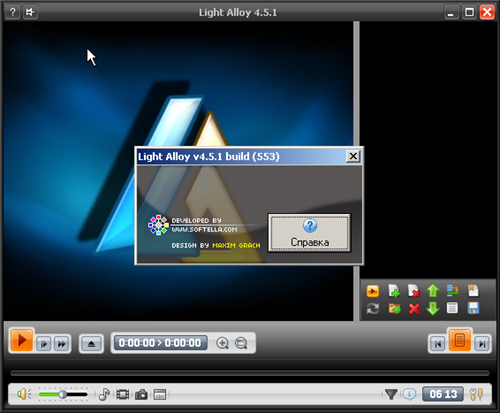Play selected playlist item orange icon
This screenshot has width=500, height=413.
click(373, 291)
